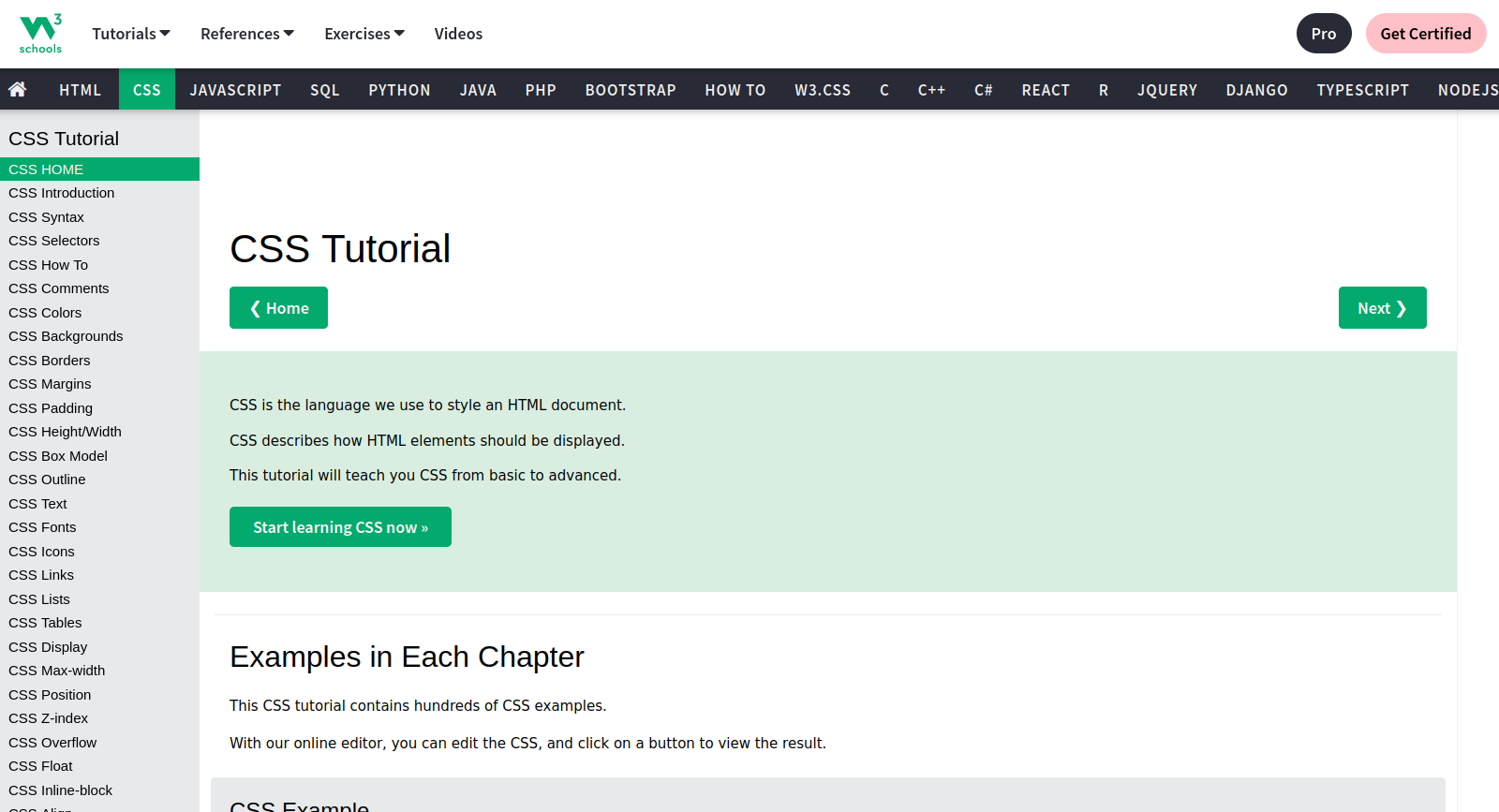Image resolution: width=1499 pixels, height=812 pixels.
Task: Open W3.CSS in the topic bar
Action: (823, 90)
